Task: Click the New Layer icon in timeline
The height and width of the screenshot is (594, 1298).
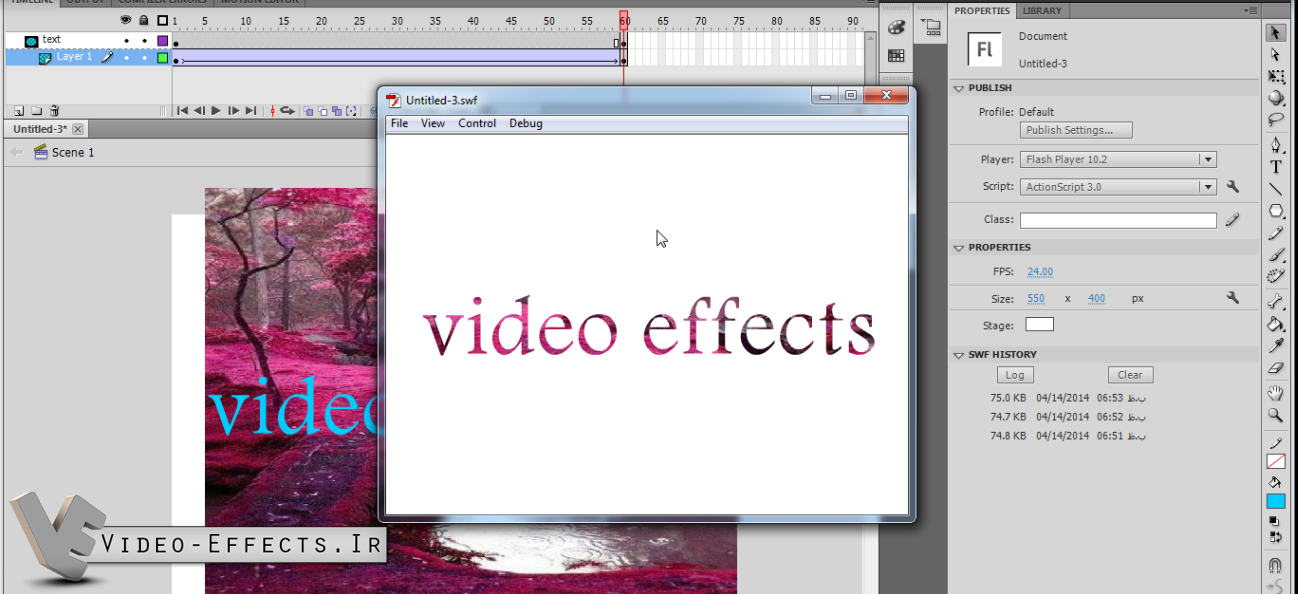Action: (19, 111)
